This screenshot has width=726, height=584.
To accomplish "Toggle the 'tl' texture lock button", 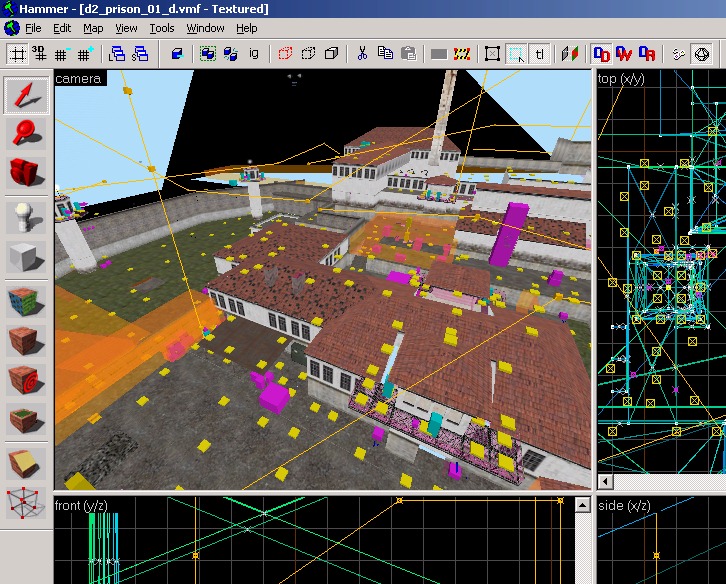I will coord(539,54).
